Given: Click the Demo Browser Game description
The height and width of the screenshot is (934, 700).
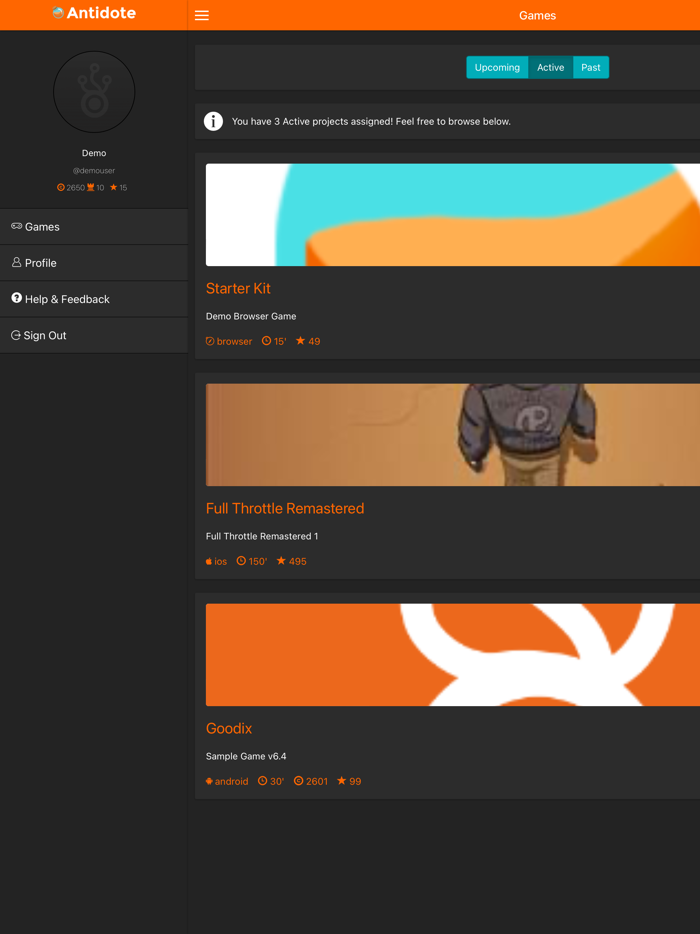Looking at the screenshot, I should click(251, 316).
